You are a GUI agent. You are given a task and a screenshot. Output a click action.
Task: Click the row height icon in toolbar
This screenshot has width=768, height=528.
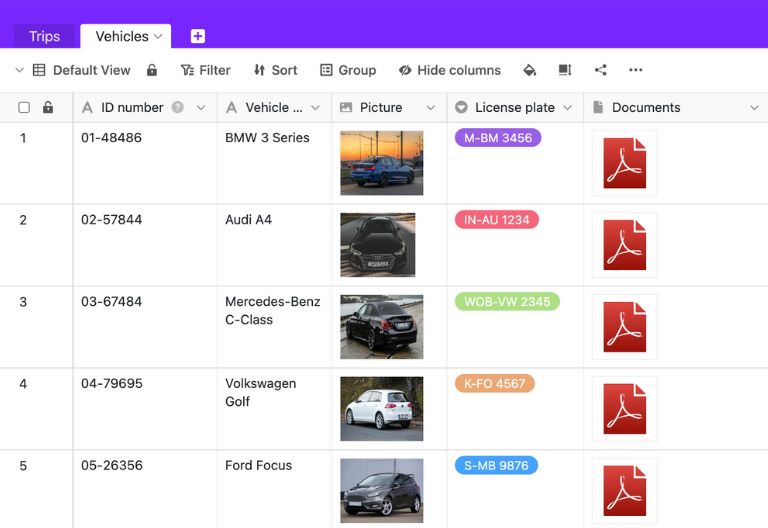565,70
